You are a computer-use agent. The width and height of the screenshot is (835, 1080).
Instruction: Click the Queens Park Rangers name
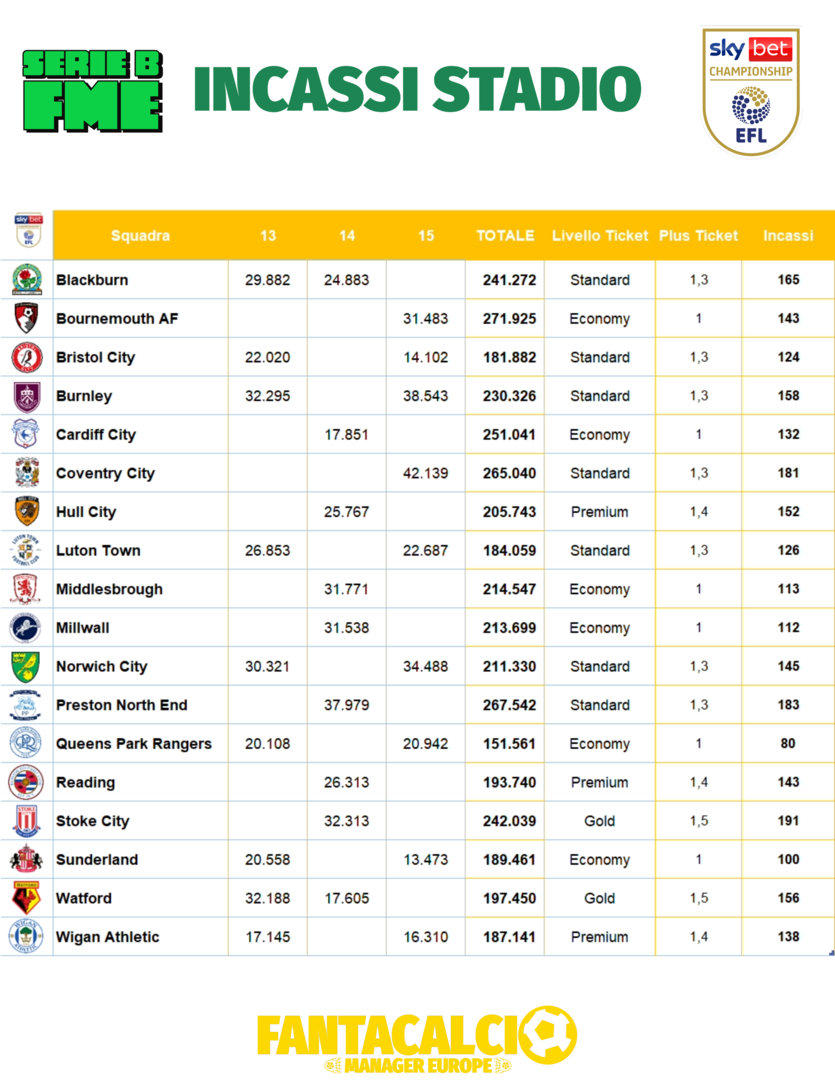134,744
